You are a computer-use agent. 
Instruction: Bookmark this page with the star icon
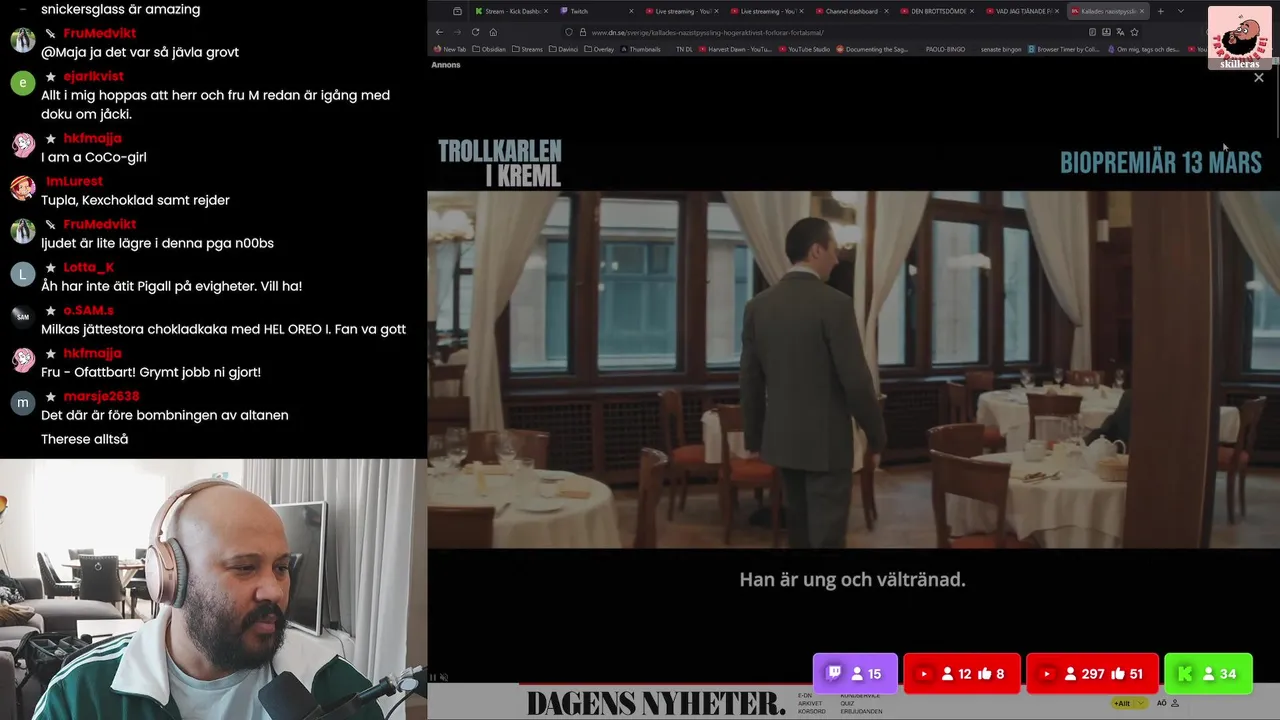click(1134, 32)
